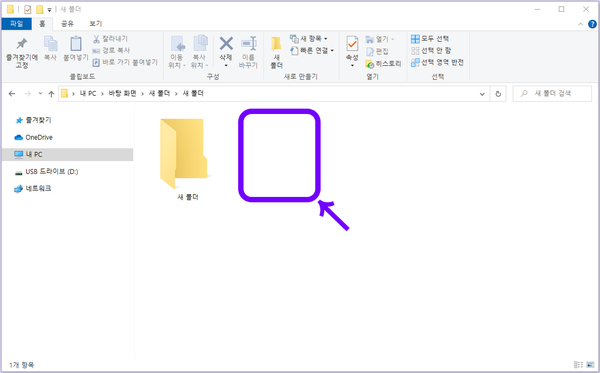Open the 파일 menu tab
The width and height of the screenshot is (600, 373).
click(x=16, y=24)
